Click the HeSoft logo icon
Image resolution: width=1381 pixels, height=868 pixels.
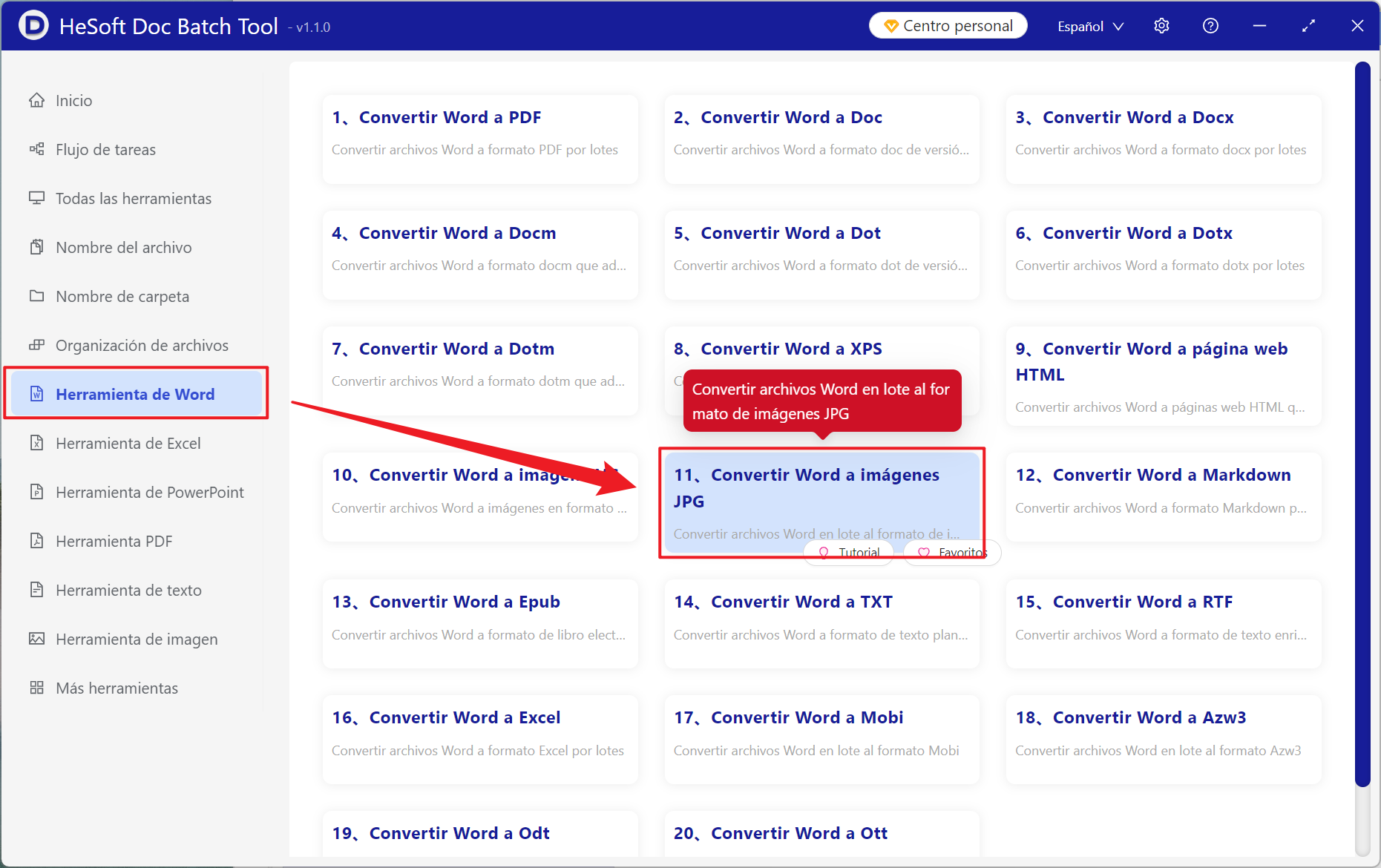pyautogui.click(x=33, y=25)
